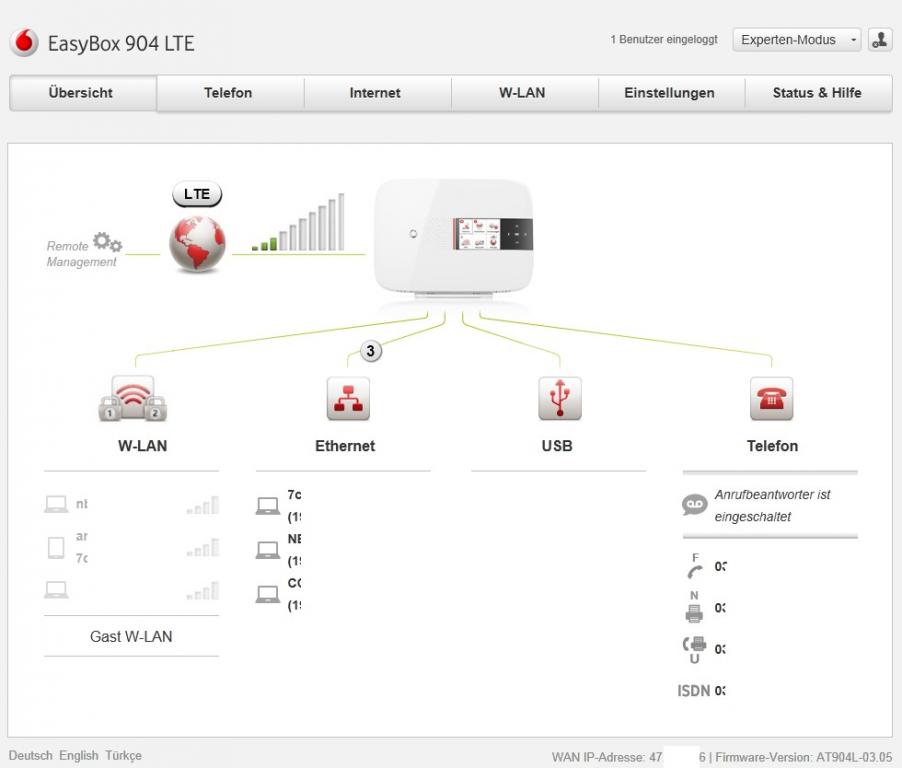
Task: Click the EasyBox router image
Action: tap(454, 239)
